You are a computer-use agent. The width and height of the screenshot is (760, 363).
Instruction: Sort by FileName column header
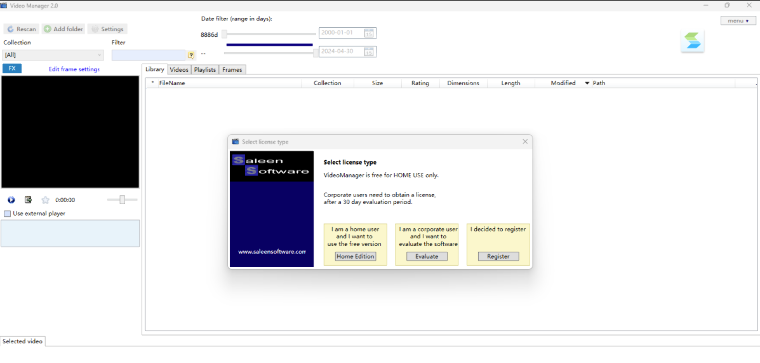[229, 83]
